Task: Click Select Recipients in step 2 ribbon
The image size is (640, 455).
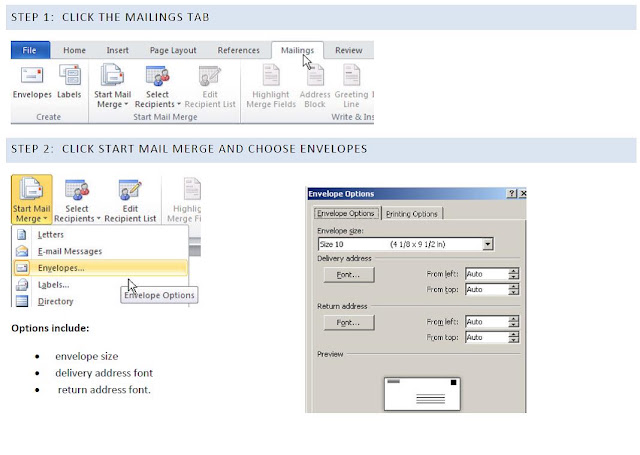Action: 77,201
